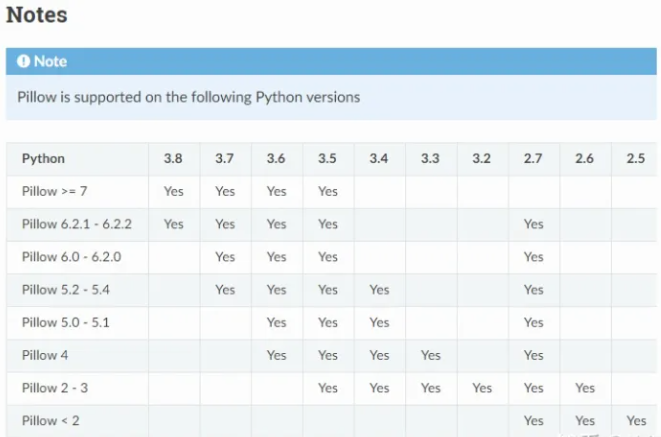Click Yes under 3.2 for Pillow 2 - 3
The height and width of the screenshot is (437, 661).
pyautogui.click(x=482, y=388)
